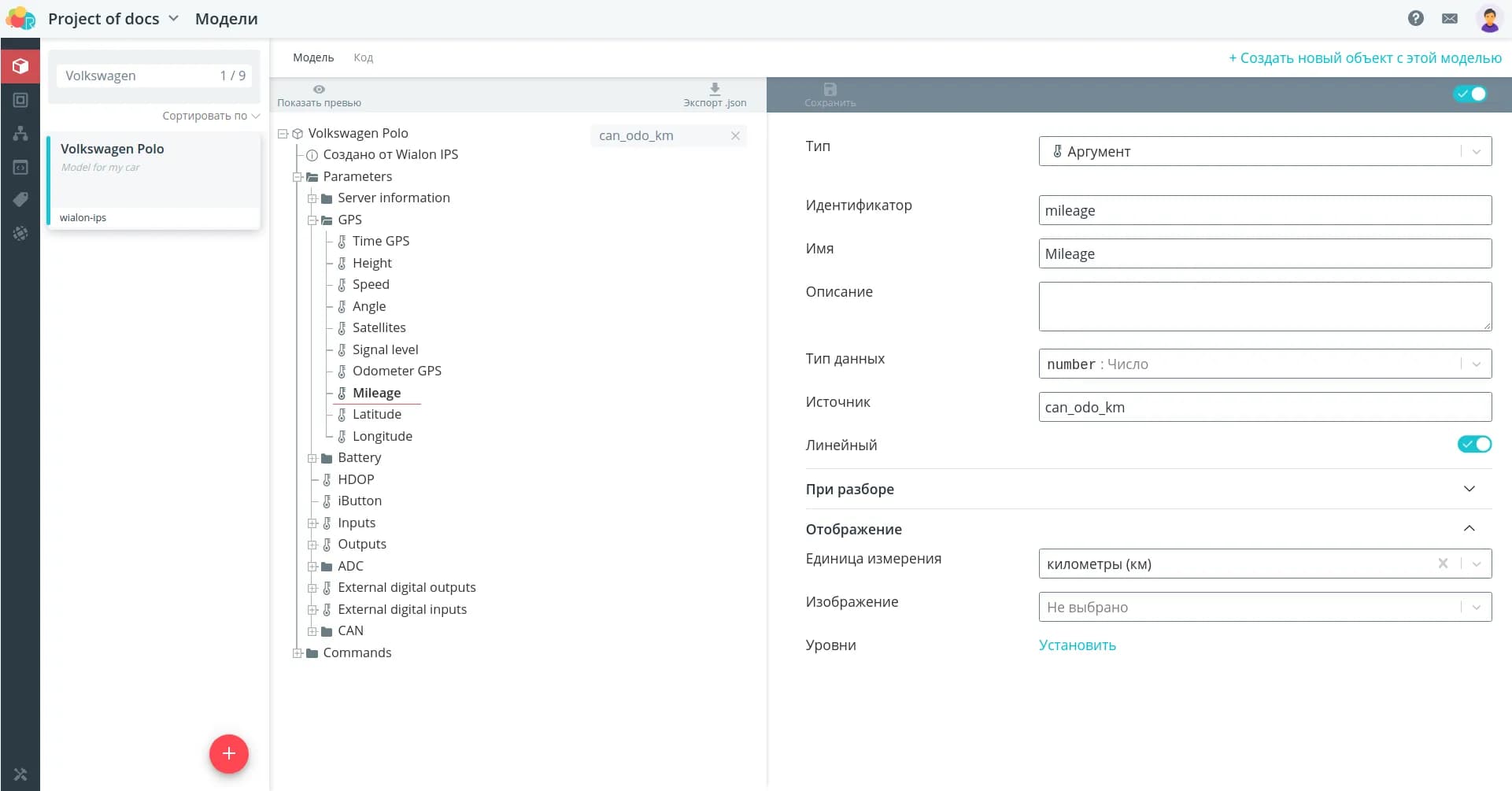Image resolution: width=1512 pixels, height=791 pixels.
Task: Clear the can_odo_km tree search filter
Action: click(x=735, y=135)
